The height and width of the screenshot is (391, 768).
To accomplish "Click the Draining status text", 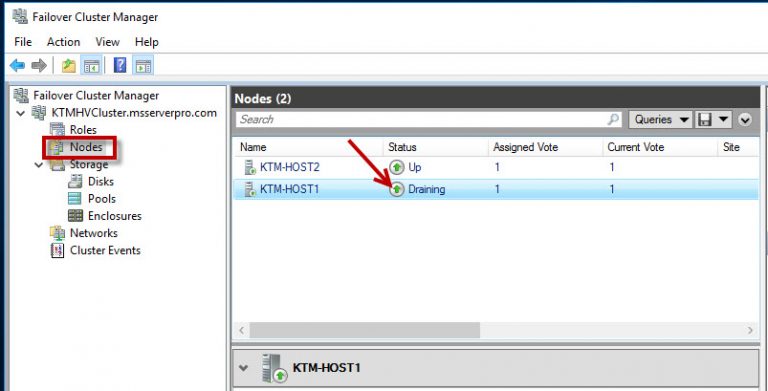I will click(427, 189).
